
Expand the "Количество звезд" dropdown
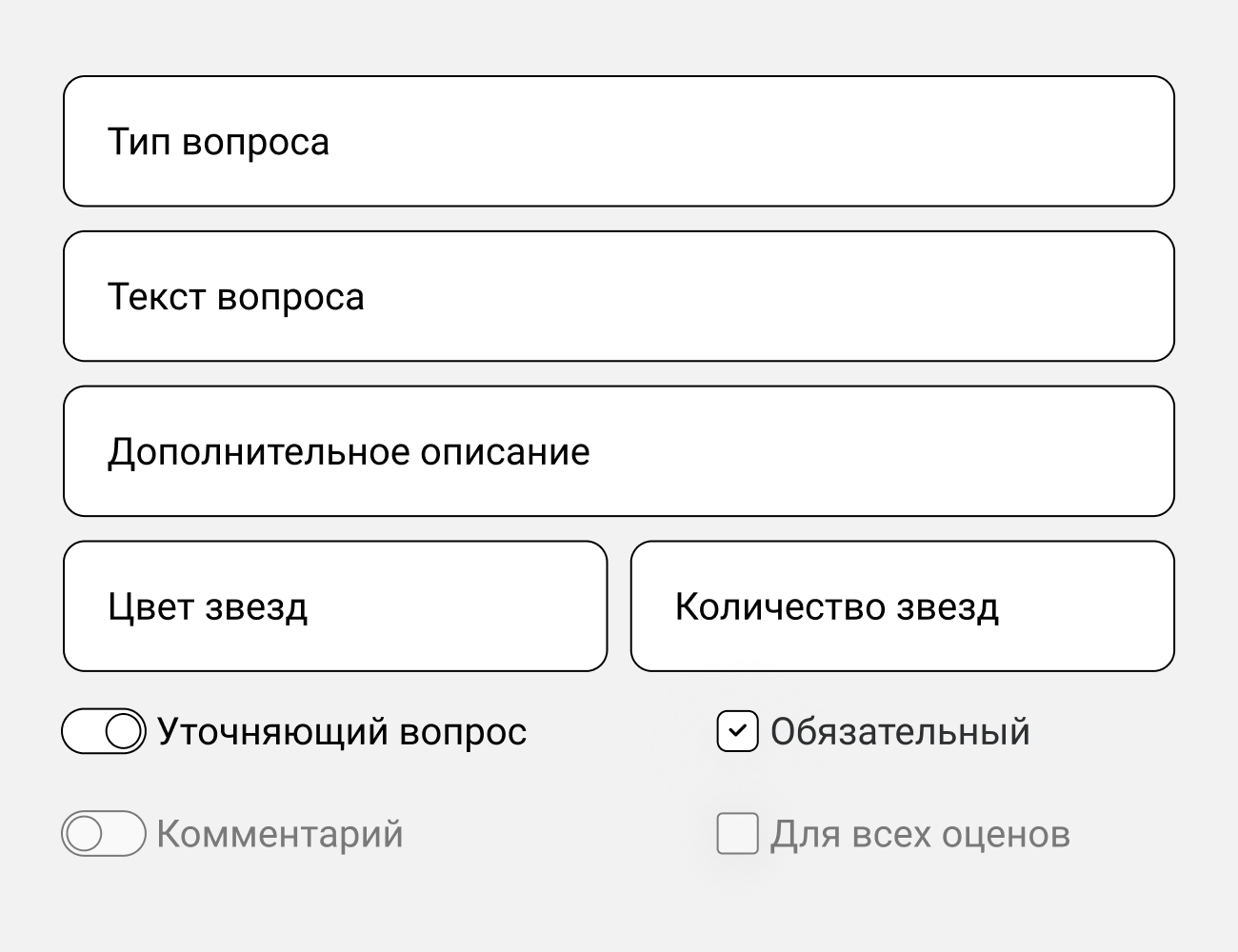click(x=902, y=606)
